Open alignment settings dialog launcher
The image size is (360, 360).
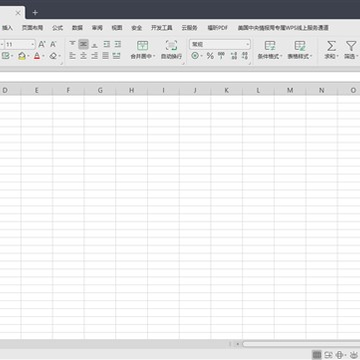(x=183, y=63)
